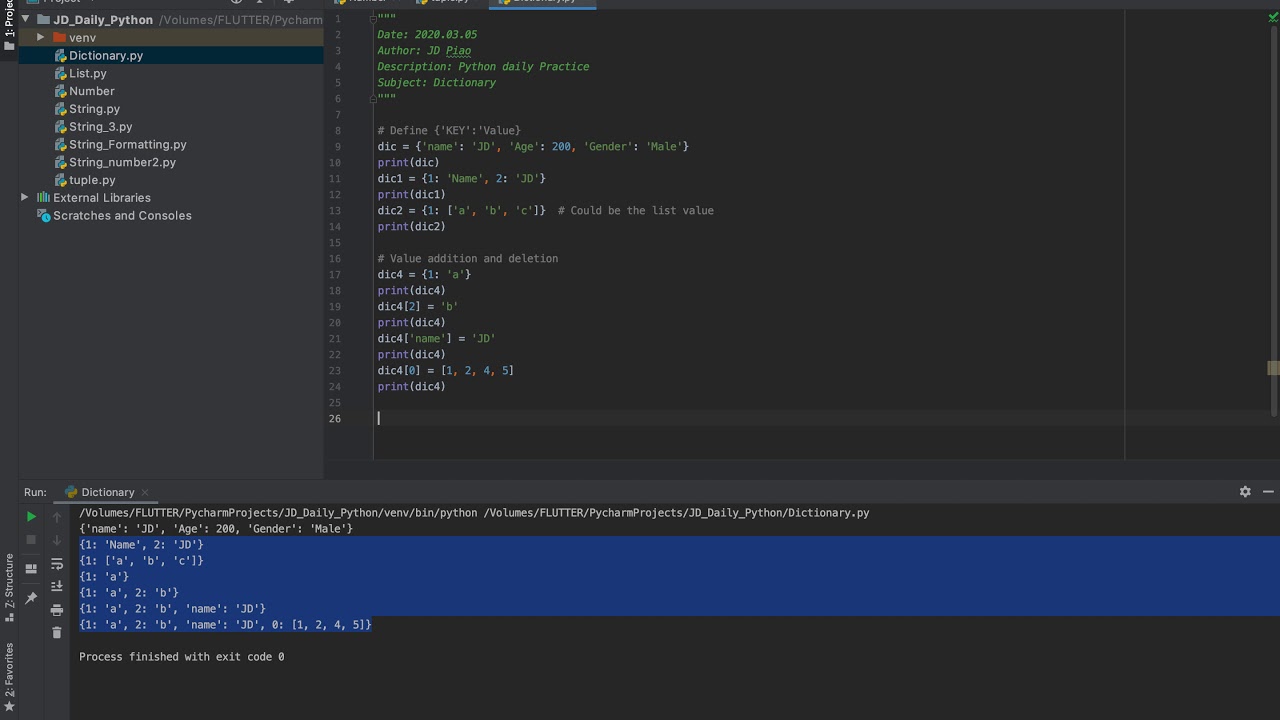Expand External Libraries node
Viewport: 1280px width, 720px height.
25,197
